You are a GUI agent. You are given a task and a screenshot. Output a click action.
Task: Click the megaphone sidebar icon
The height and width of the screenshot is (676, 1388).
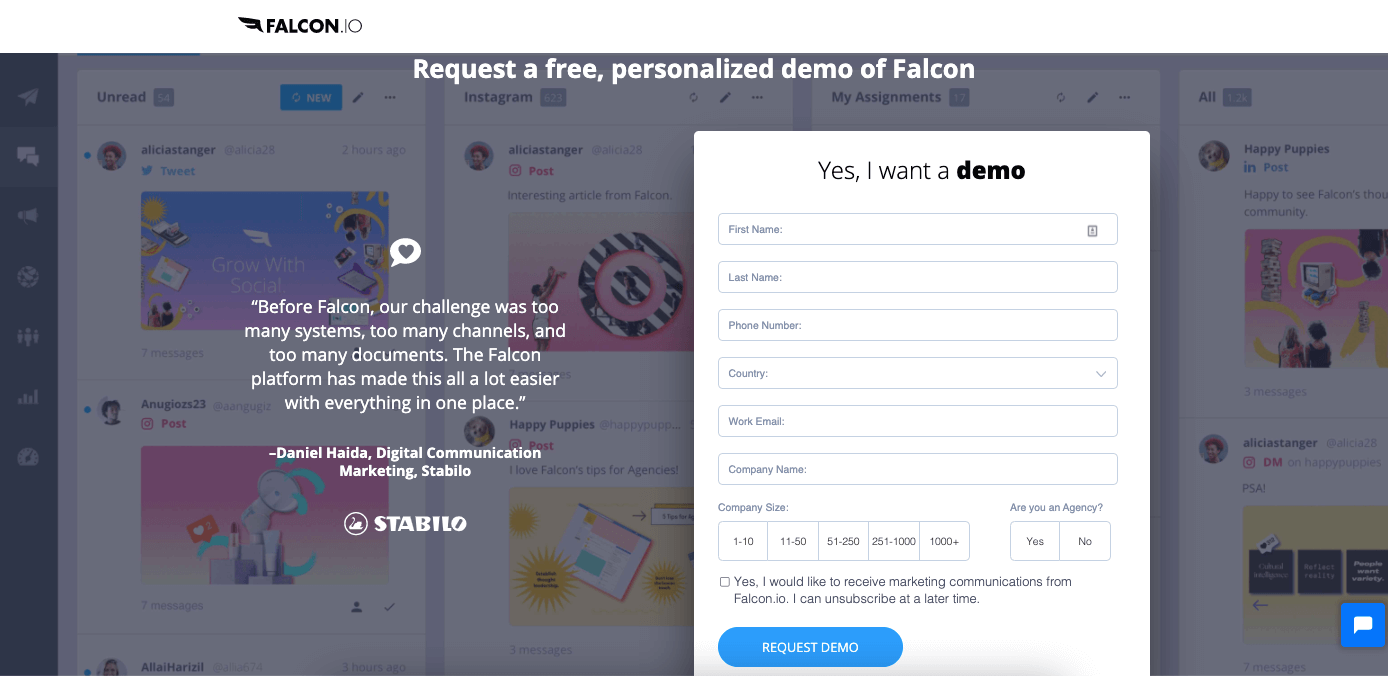28,216
